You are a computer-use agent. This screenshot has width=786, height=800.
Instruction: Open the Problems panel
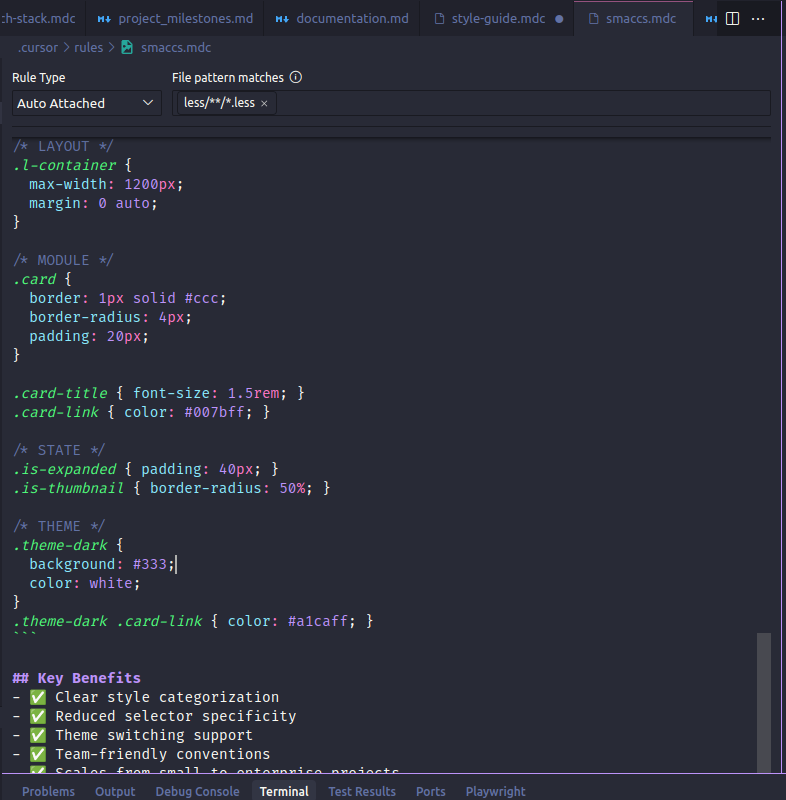48,790
